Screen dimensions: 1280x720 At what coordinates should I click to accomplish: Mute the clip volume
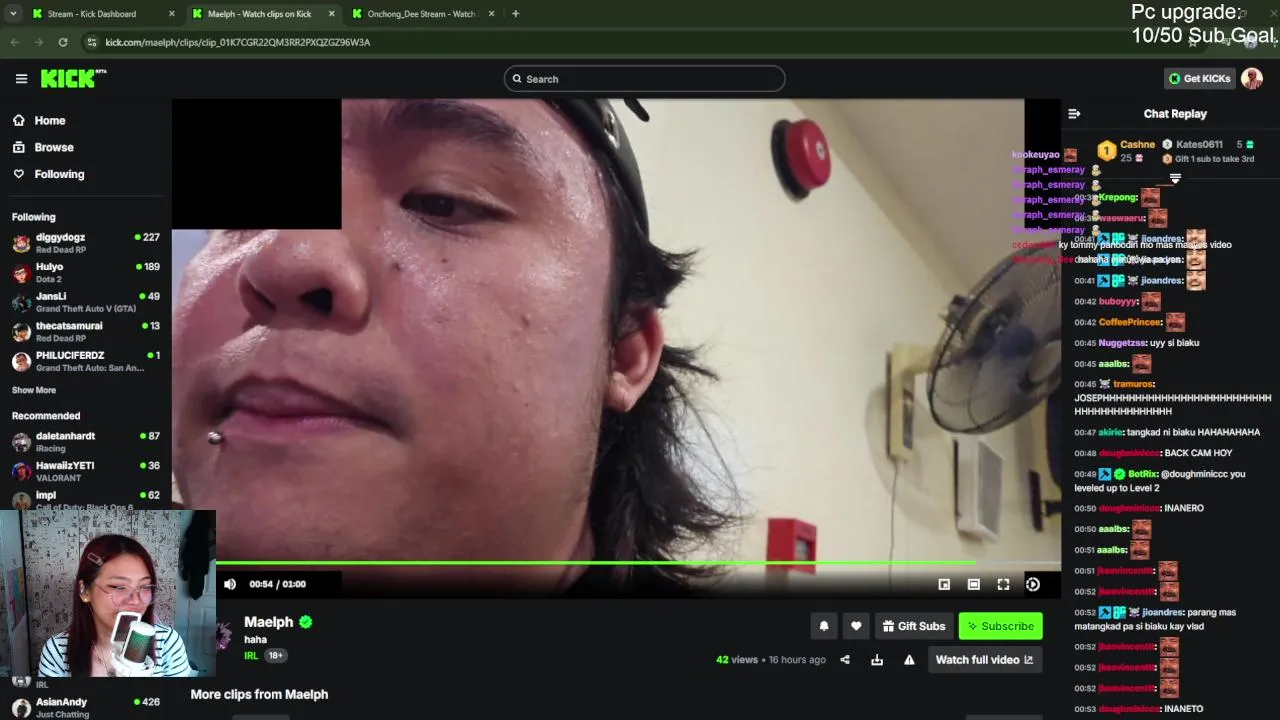[230, 584]
